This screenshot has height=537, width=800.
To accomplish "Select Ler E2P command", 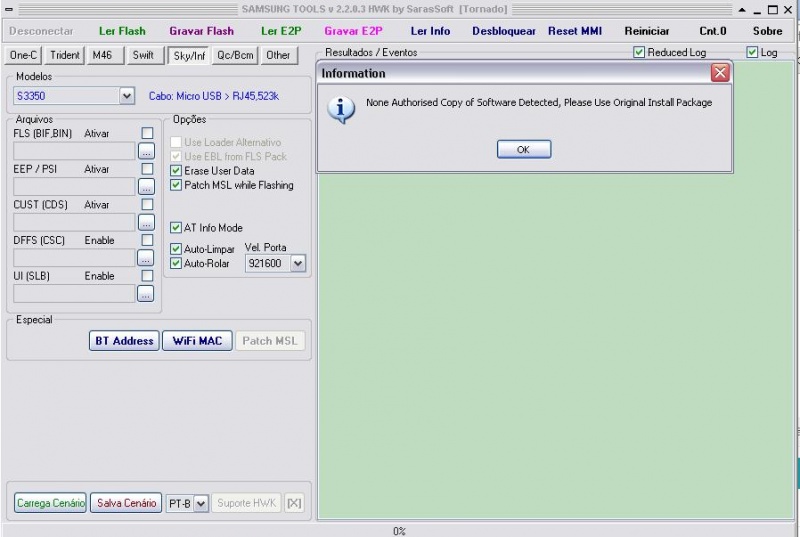I will (x=281, y=31).
